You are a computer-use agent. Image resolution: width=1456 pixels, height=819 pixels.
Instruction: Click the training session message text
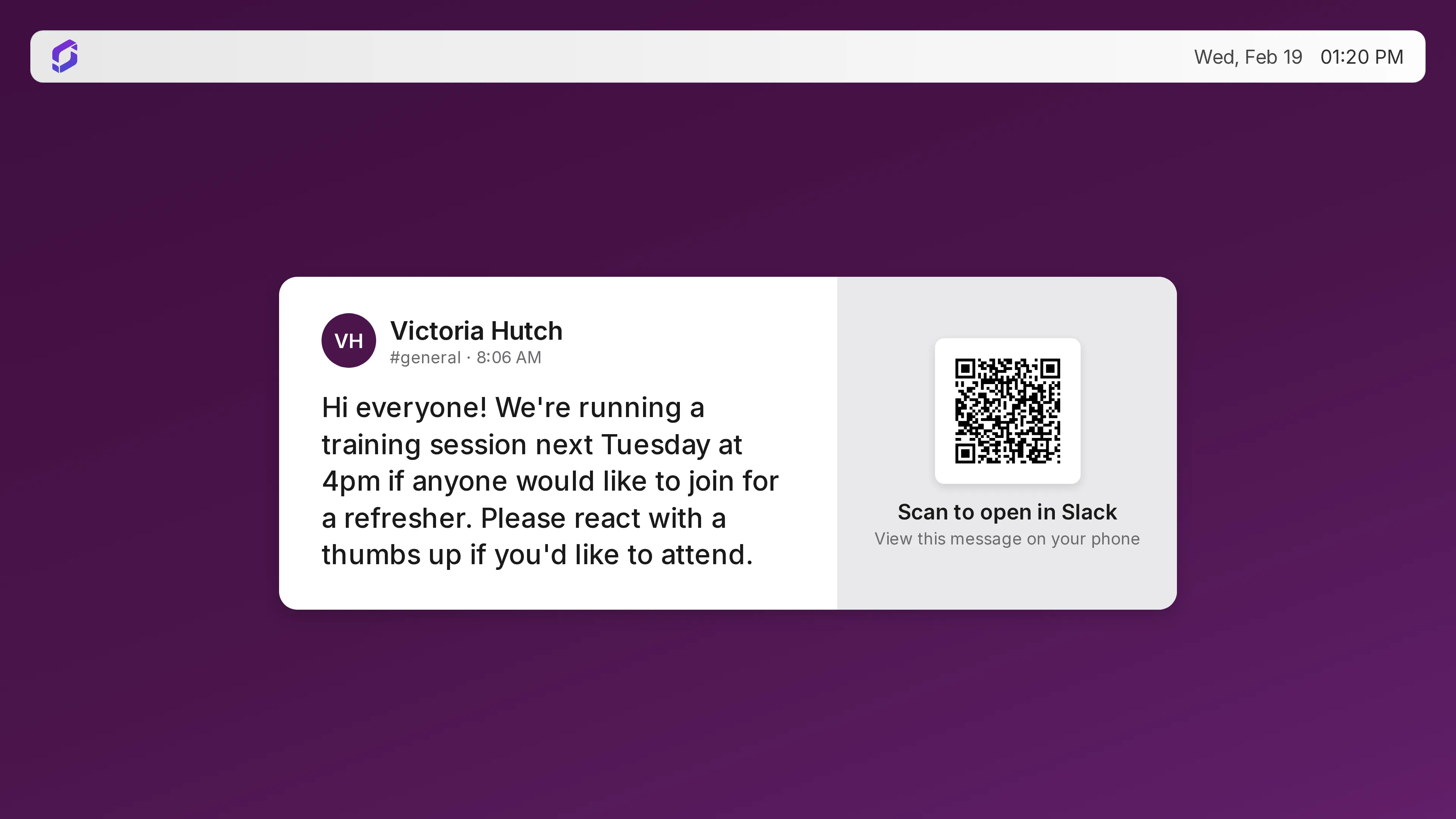coord(550,481)
